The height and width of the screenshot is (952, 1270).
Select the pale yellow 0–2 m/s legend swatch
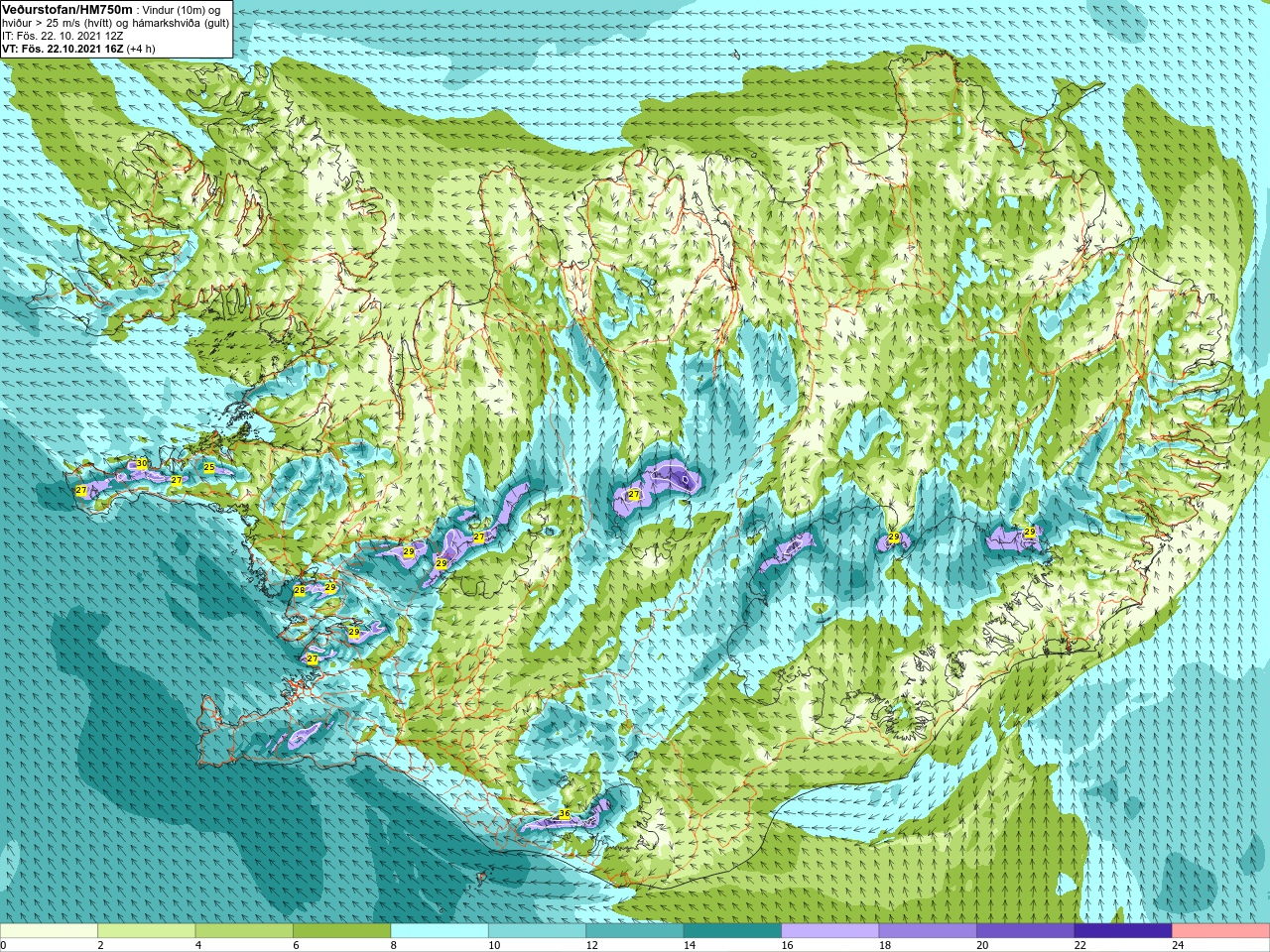click(49, 931)
